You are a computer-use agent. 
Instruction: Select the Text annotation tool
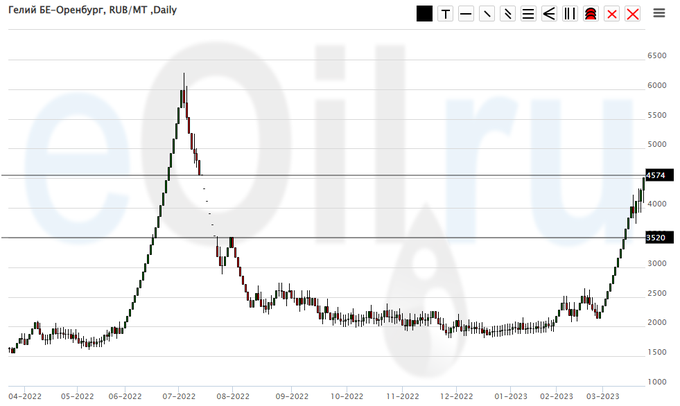(445, 14)
